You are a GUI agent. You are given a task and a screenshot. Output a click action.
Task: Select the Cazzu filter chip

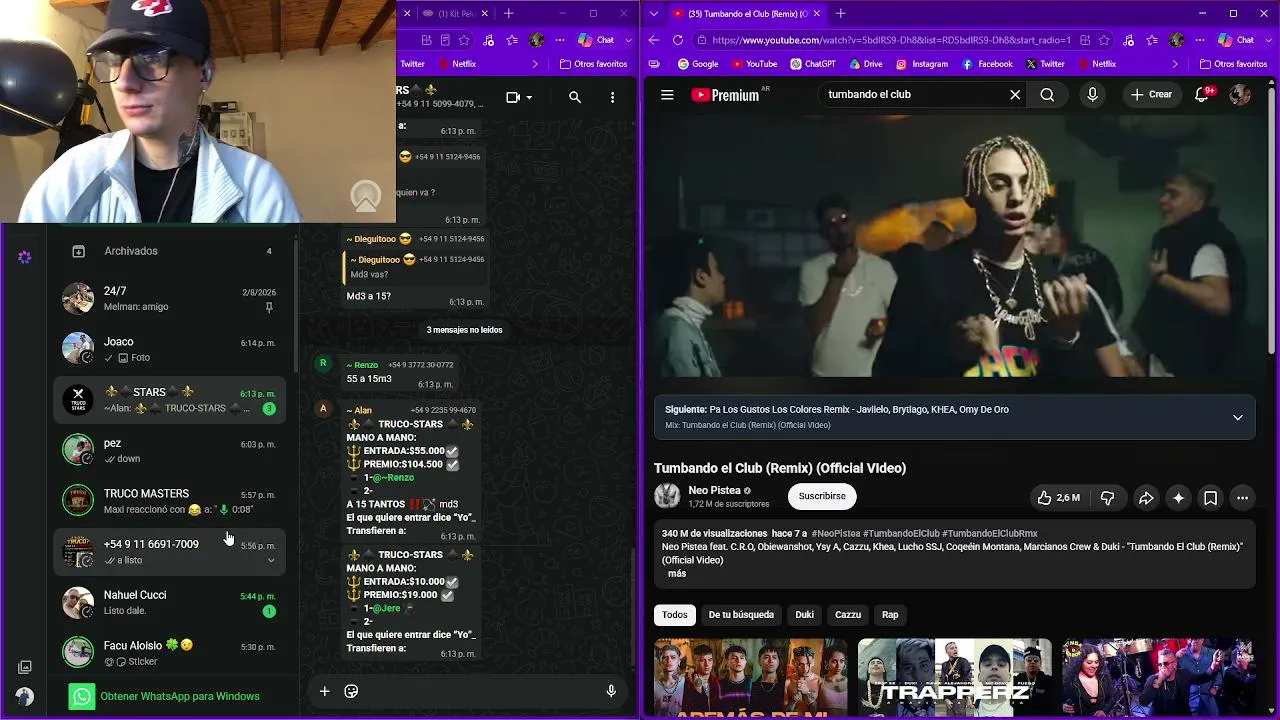[x=848, y=615]
